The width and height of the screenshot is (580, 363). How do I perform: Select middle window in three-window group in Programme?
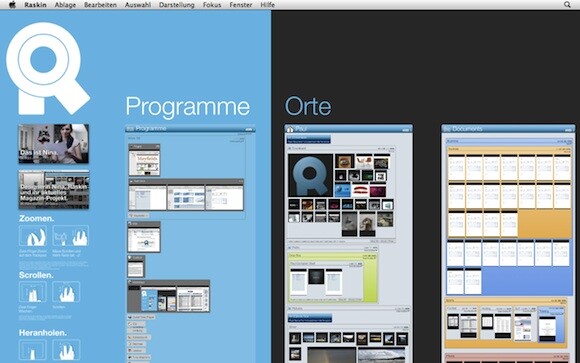(186, 198)
